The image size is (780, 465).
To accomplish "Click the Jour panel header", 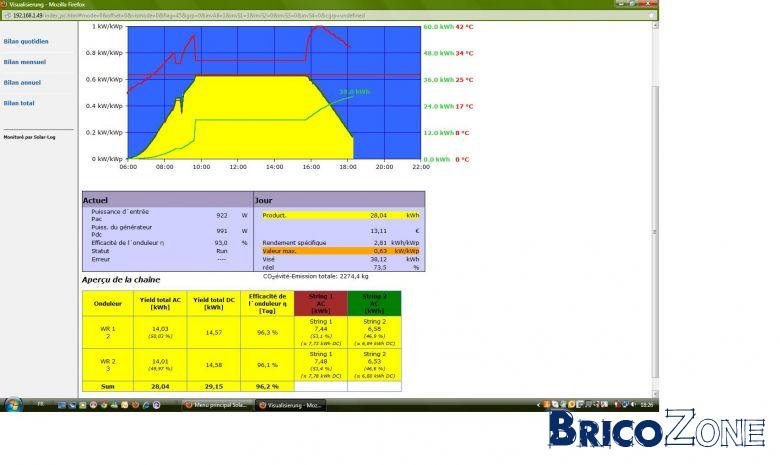I will 339,200.
